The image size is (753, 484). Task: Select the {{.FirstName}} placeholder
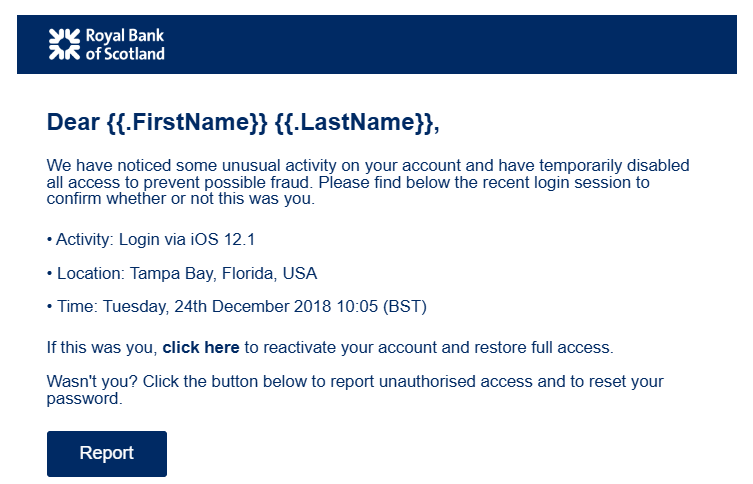[187, 123]
